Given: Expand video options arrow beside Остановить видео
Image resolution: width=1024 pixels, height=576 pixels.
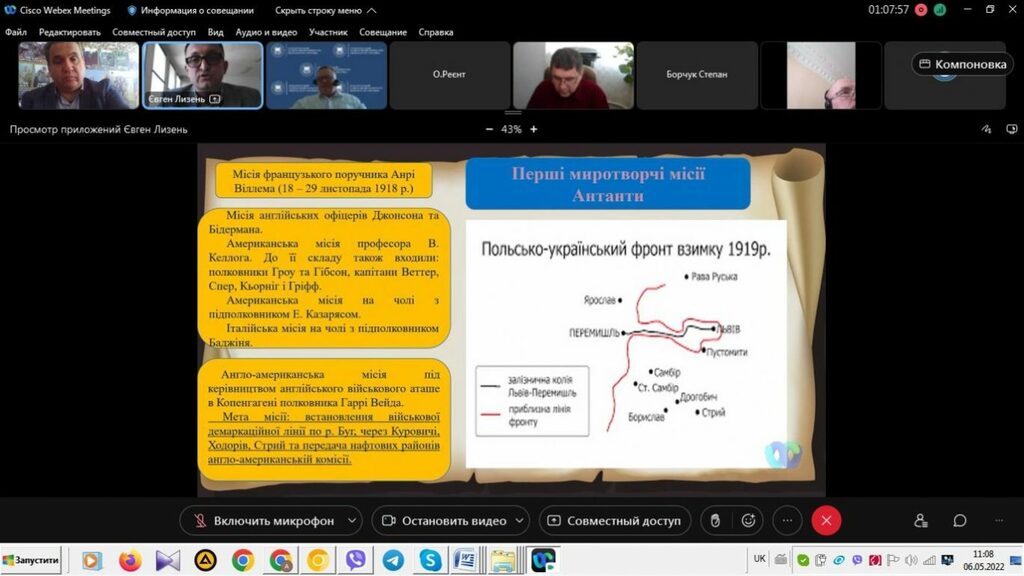Looking at the screenshot, I should tap(520, 521).
